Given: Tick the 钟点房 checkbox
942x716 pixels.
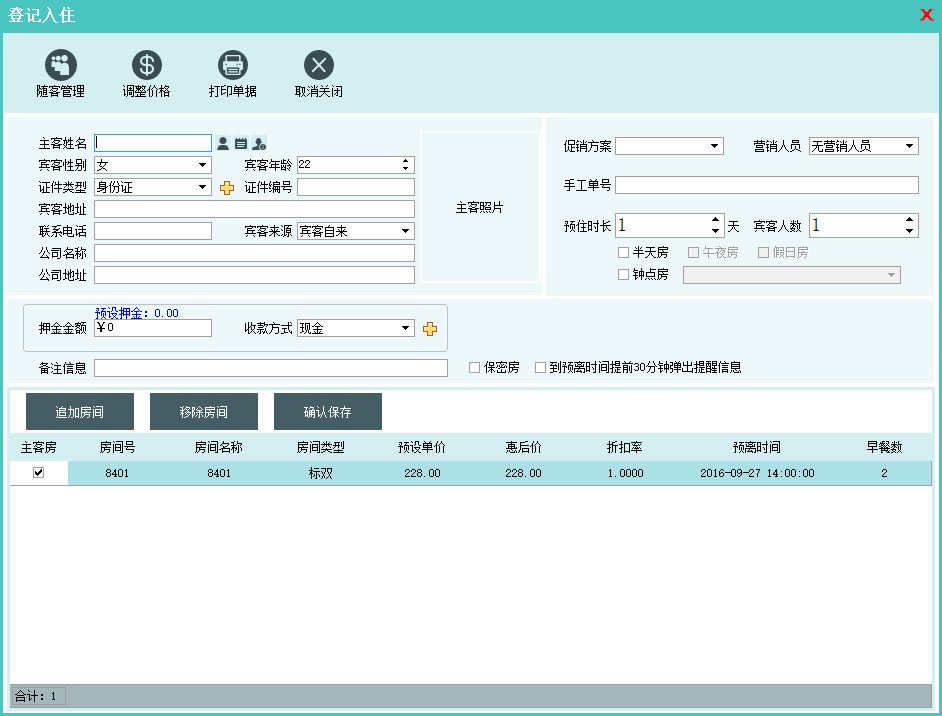Looking at the screenshot, I should pyautogui.click(x=624, y=275).
